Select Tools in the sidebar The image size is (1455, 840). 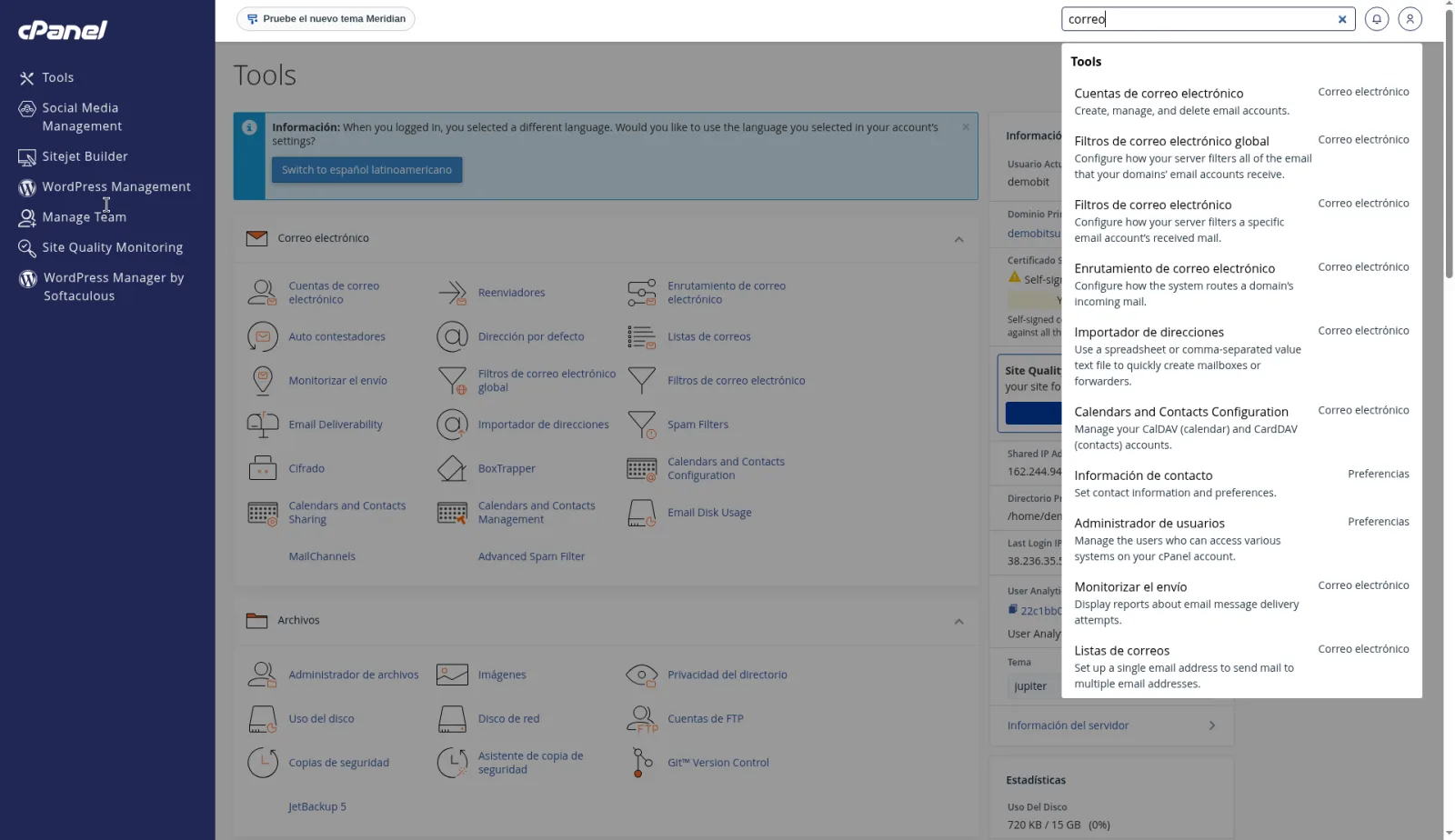click(57, 78)
